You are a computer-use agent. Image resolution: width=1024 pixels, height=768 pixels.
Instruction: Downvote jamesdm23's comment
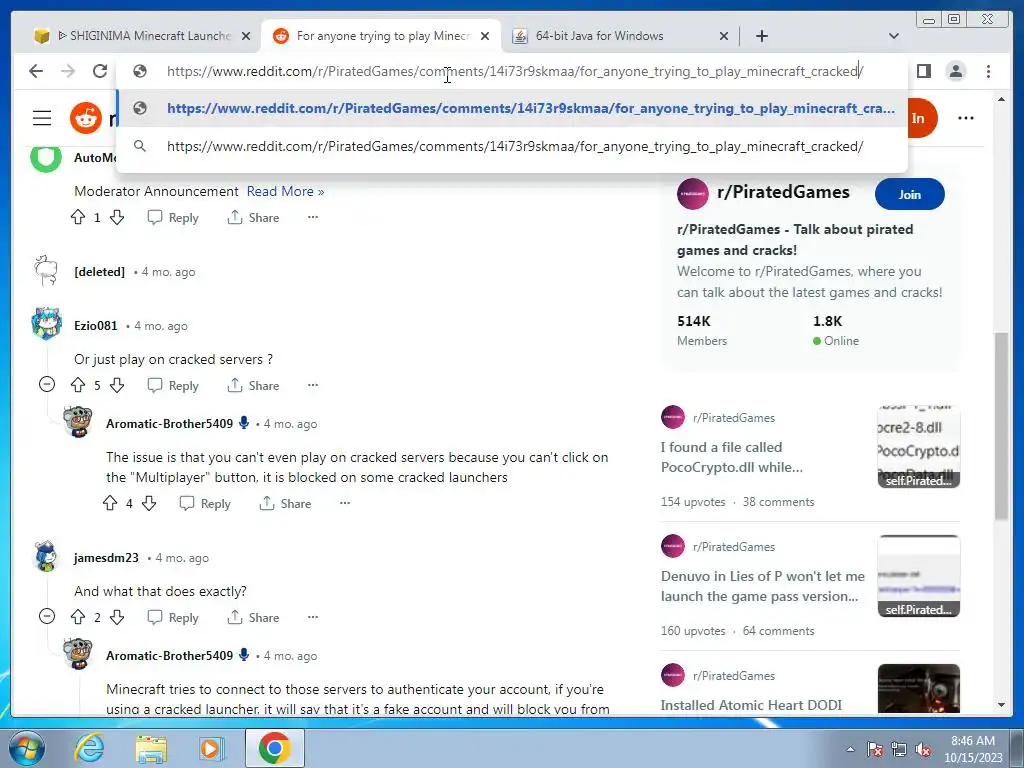click(117, 616)
